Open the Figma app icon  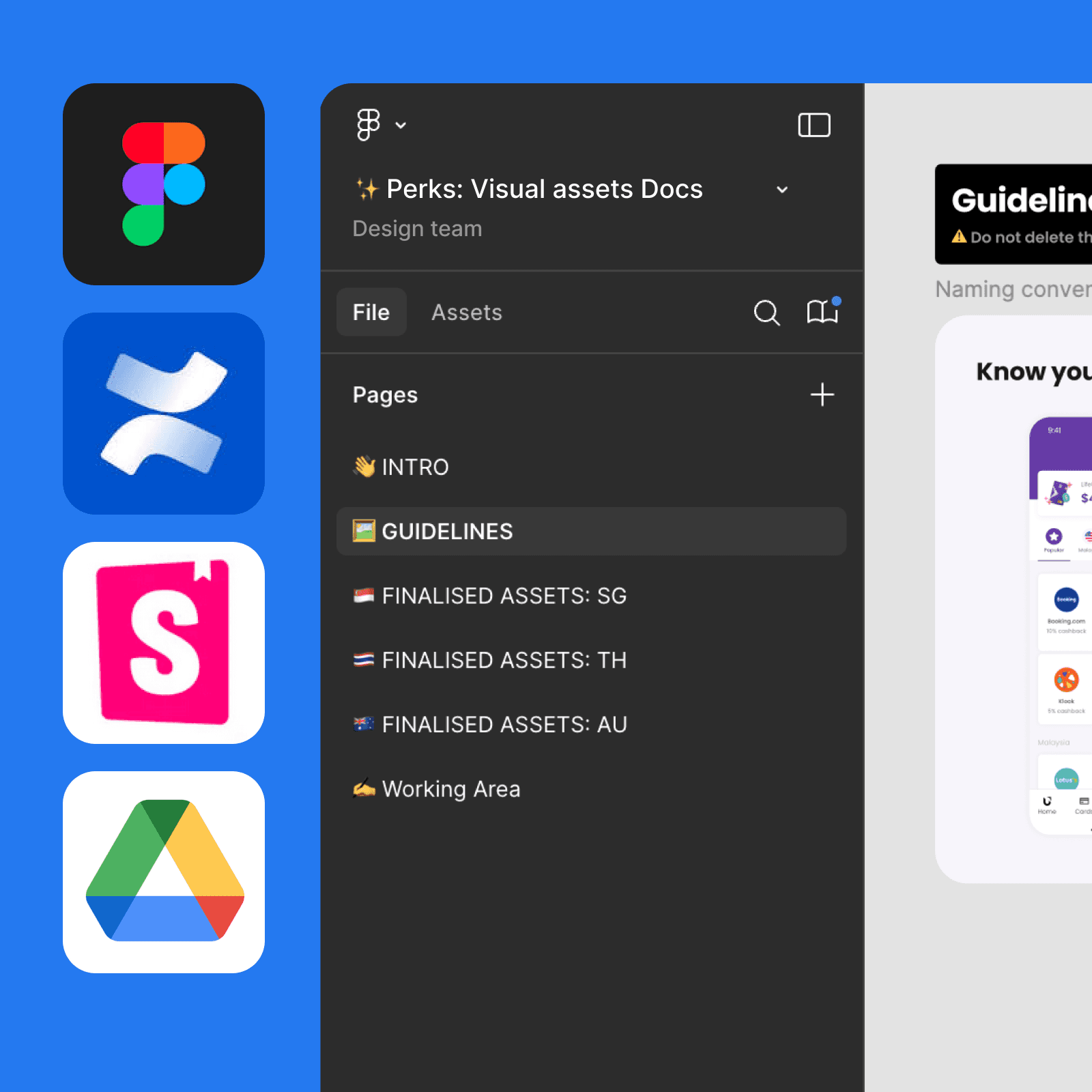click(164, 184)
